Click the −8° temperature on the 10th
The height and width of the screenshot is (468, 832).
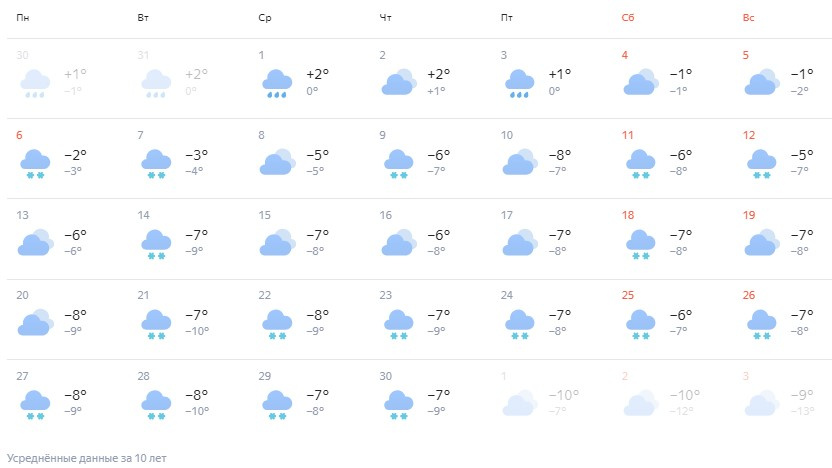click(x=559, y=155)
